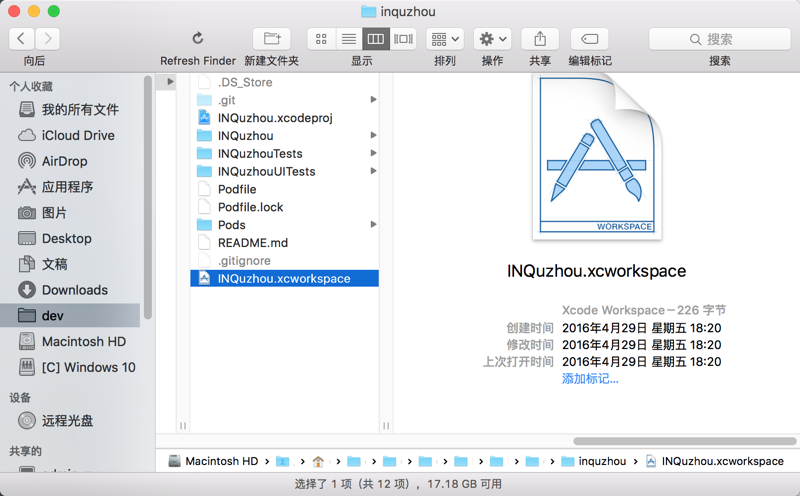The image size is (800, 496).
Task: Select INQuzhou.xcworkspace in file list
Action: 285,279
